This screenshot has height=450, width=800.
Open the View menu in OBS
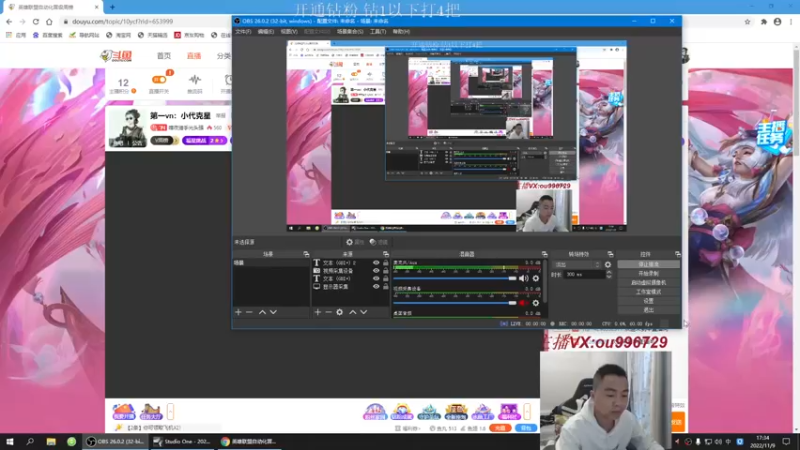click(x=289, y=32)
